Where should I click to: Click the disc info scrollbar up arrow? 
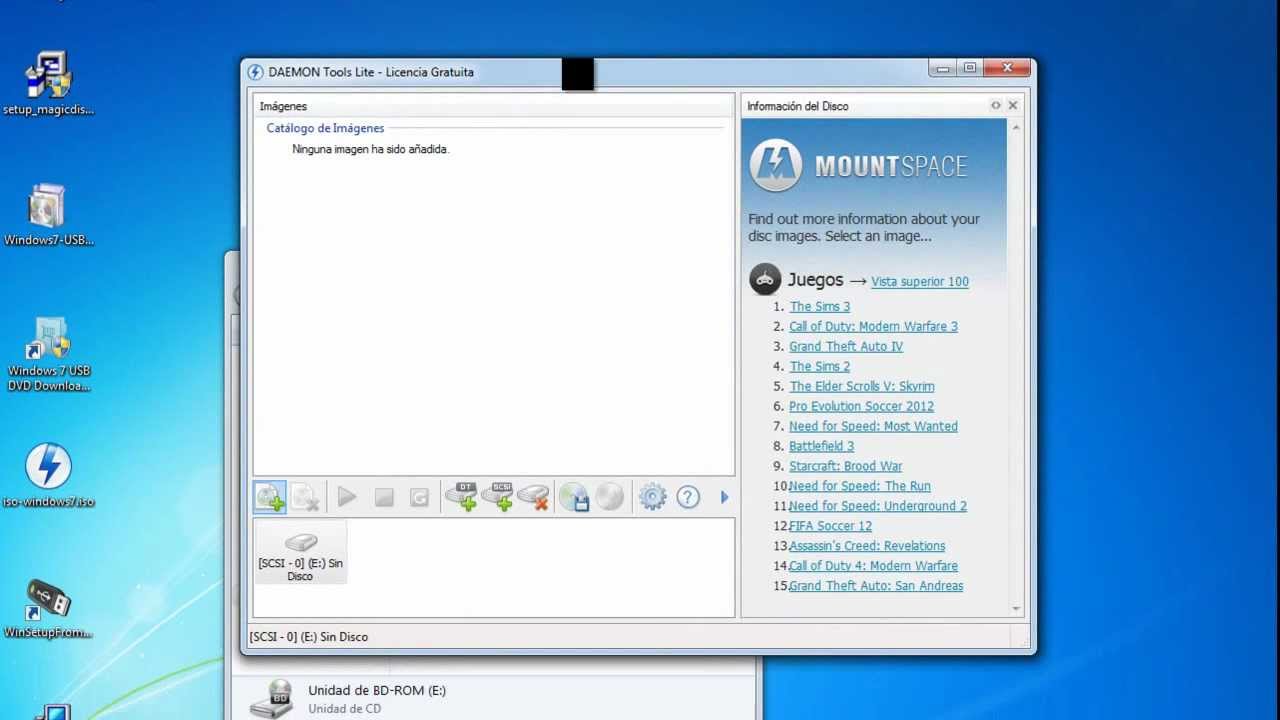pos(1016,128)
